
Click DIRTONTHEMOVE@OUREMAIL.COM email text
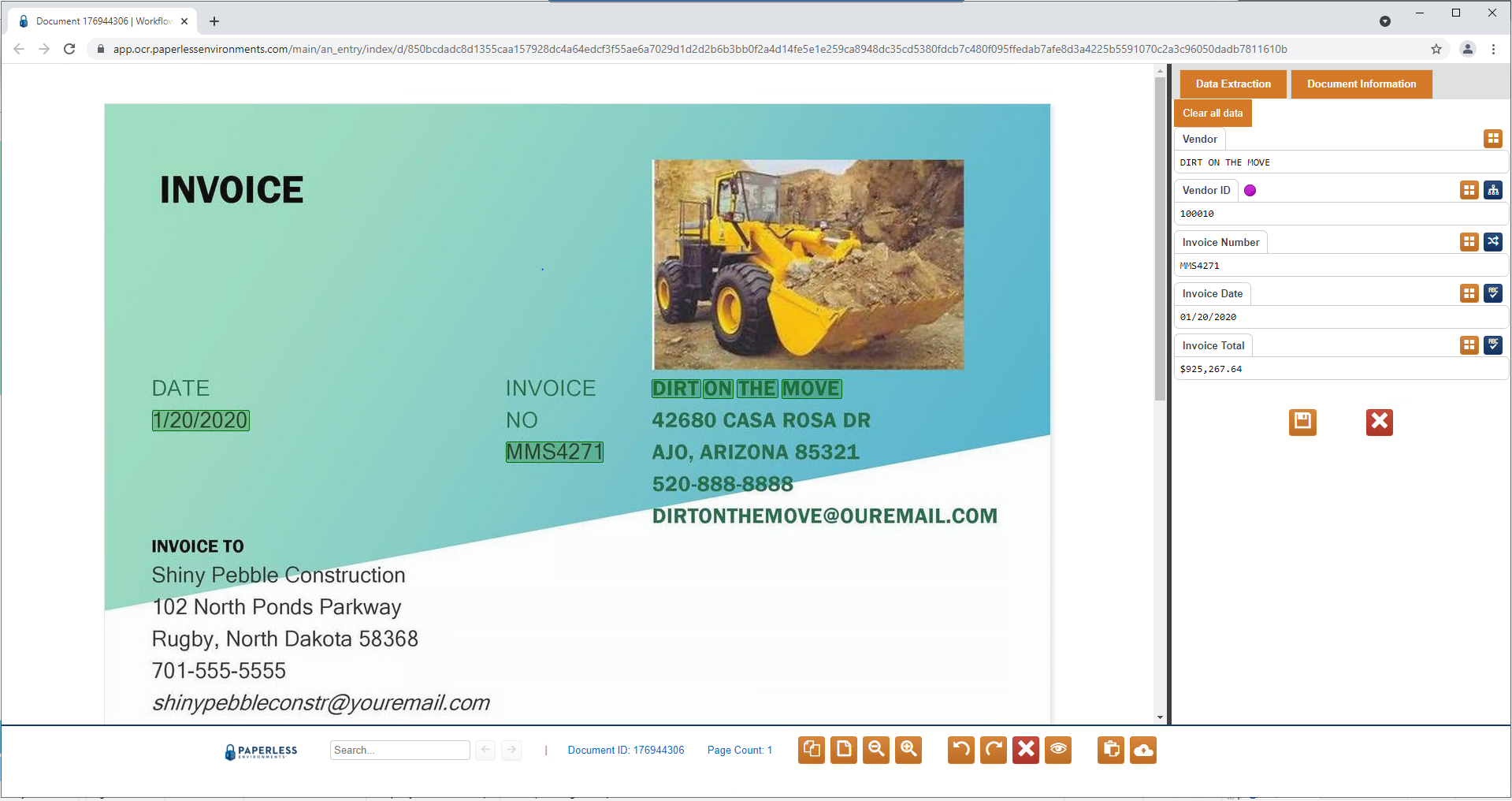825,516
